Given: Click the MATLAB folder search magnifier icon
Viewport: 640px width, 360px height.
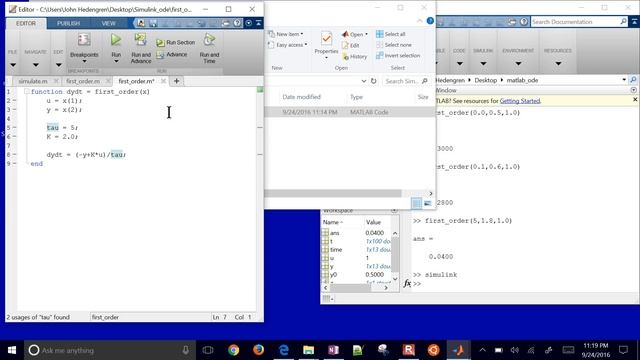Looking at the screenshot, I should point(633,80).
